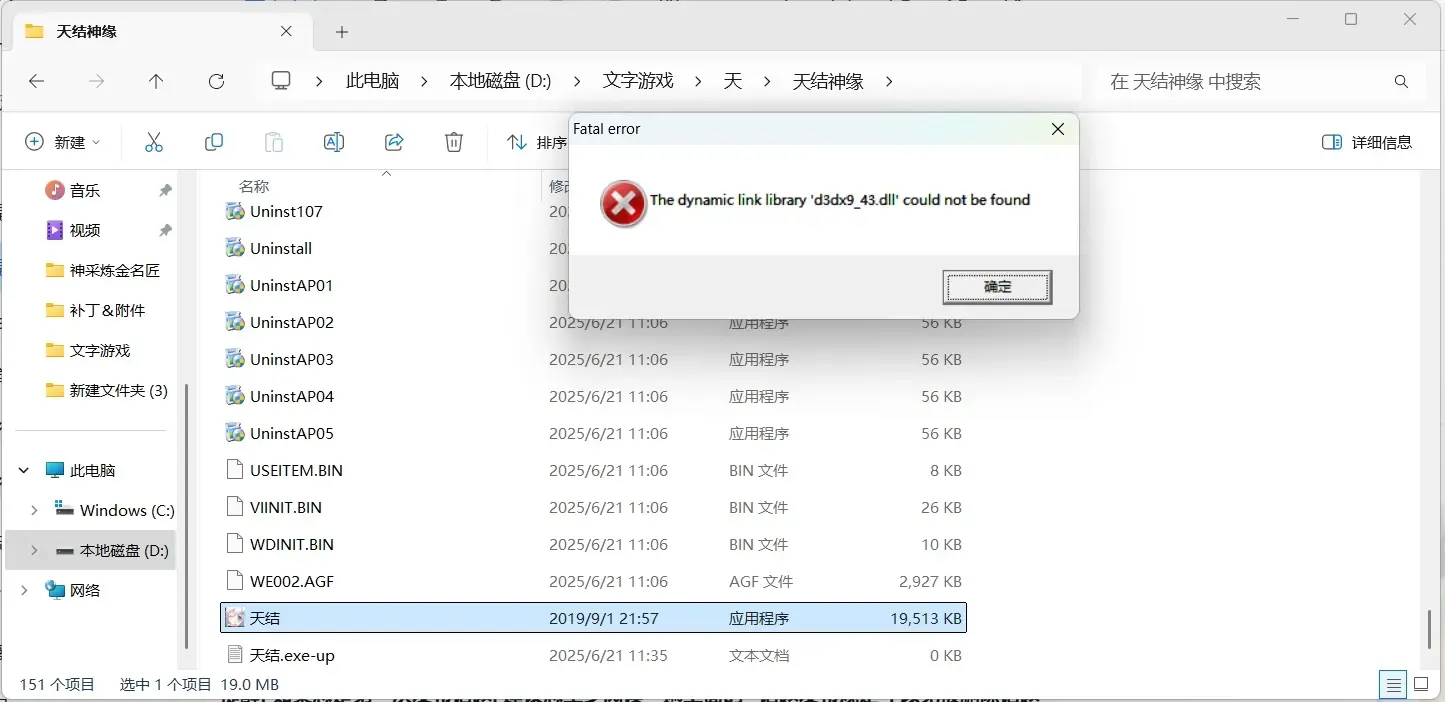This screenshot has width=1445, height=702.
Task: Refresh the current folder view
Action: [x=216, y=82]
